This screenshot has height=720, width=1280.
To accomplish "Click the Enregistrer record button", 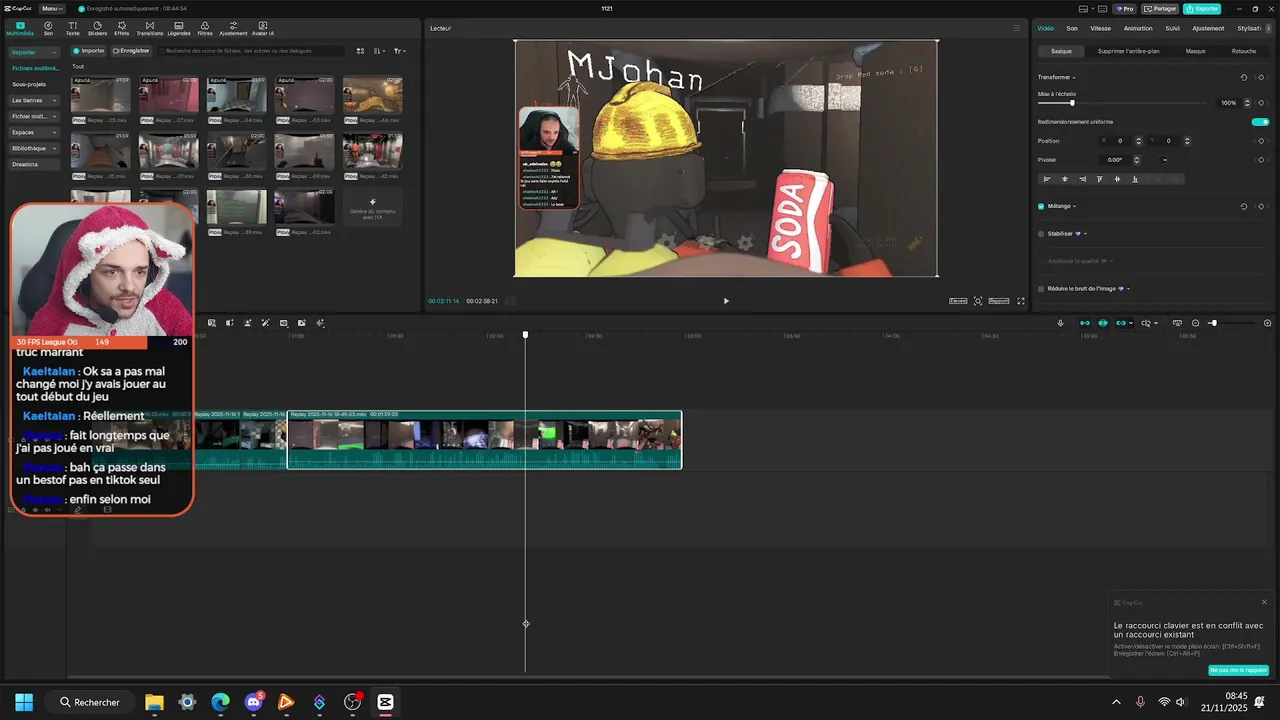I will coord(131,51).
